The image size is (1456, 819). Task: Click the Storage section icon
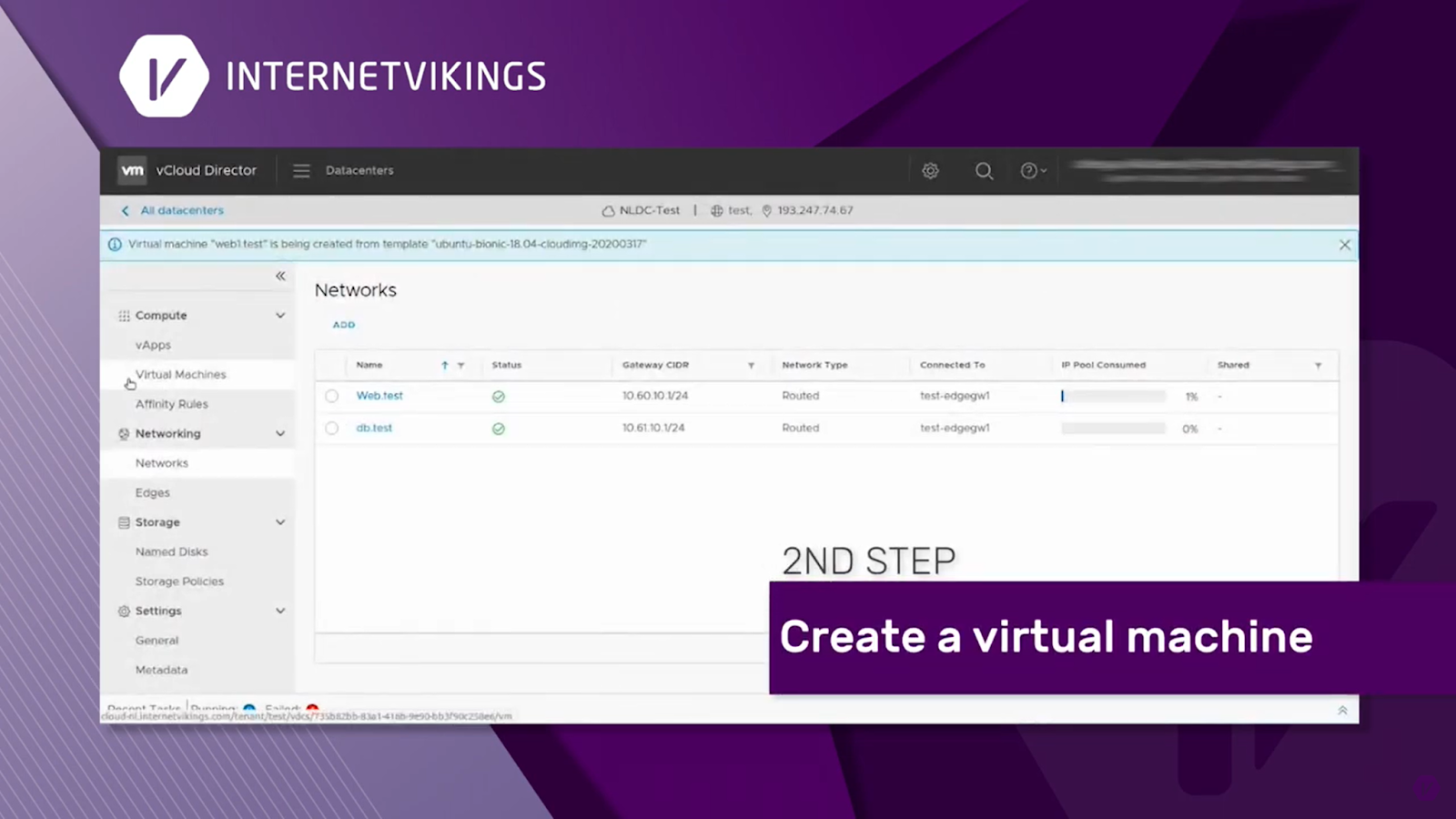[124, 522]
